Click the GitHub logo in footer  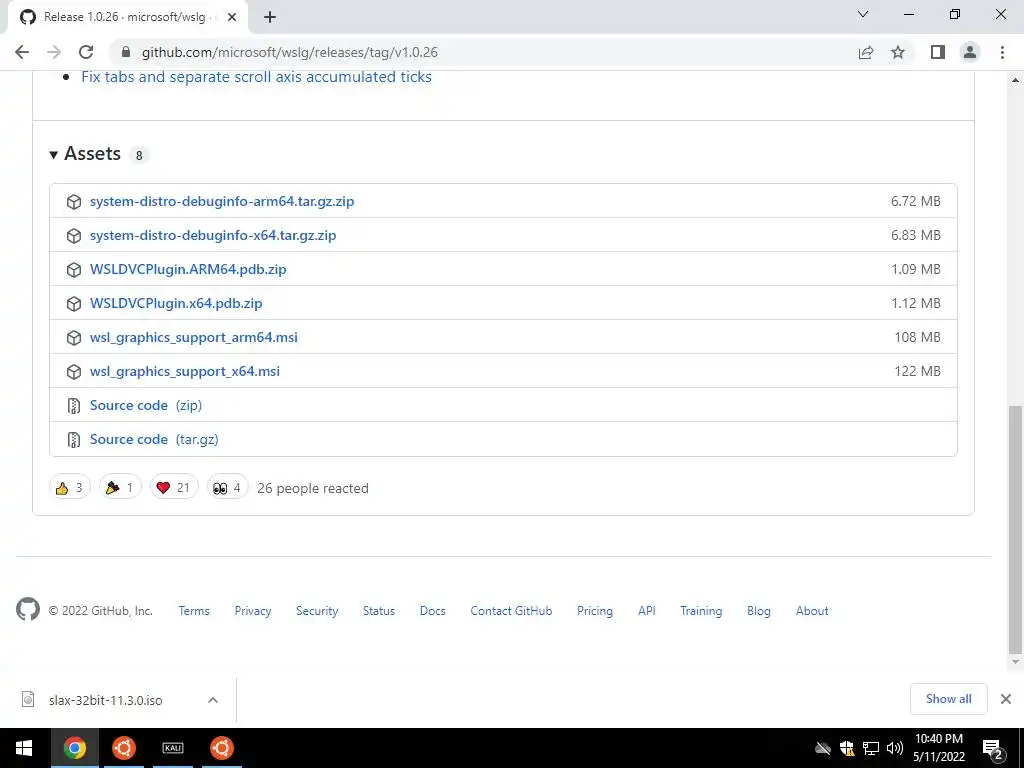coord(27,609)
